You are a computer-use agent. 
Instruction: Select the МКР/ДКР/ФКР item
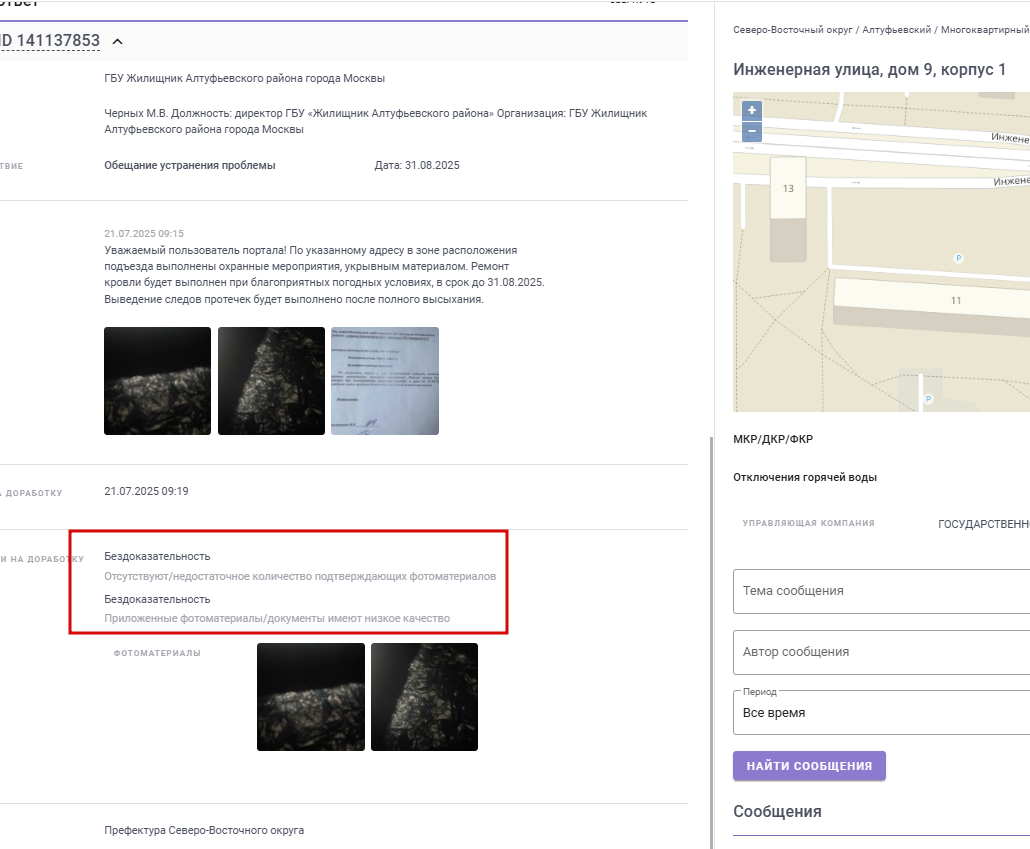[x=773, y=439]
